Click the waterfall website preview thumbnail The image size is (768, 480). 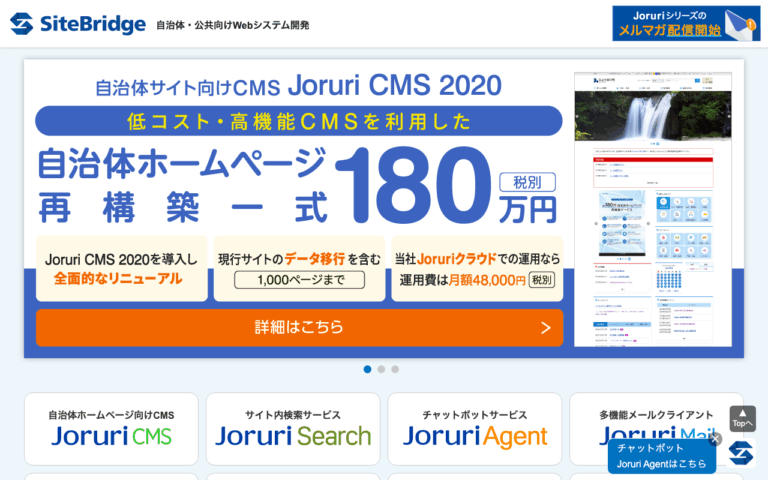coord(653,210)
